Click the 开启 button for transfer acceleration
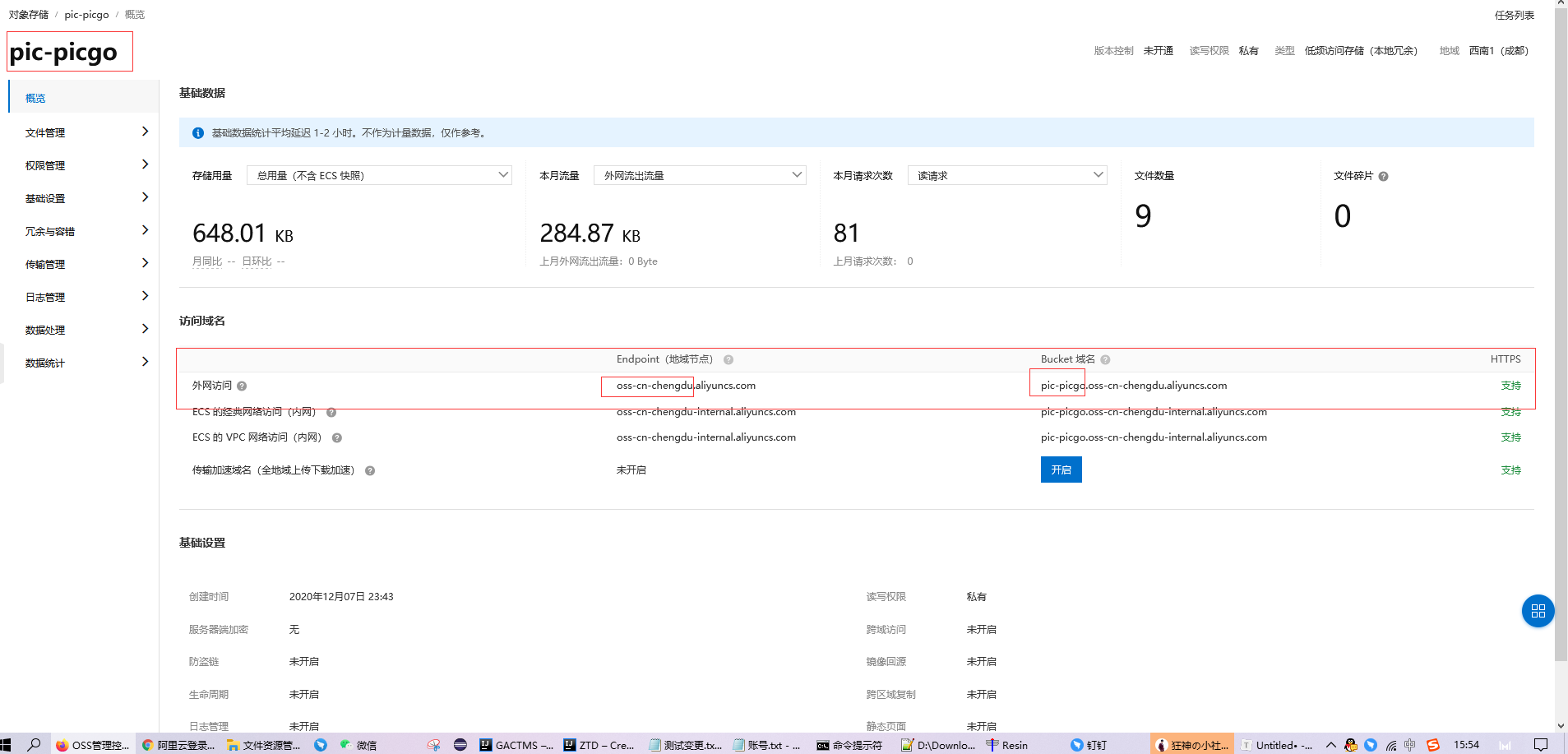Screen dimensions: 1568x754 coord(1061,470)
